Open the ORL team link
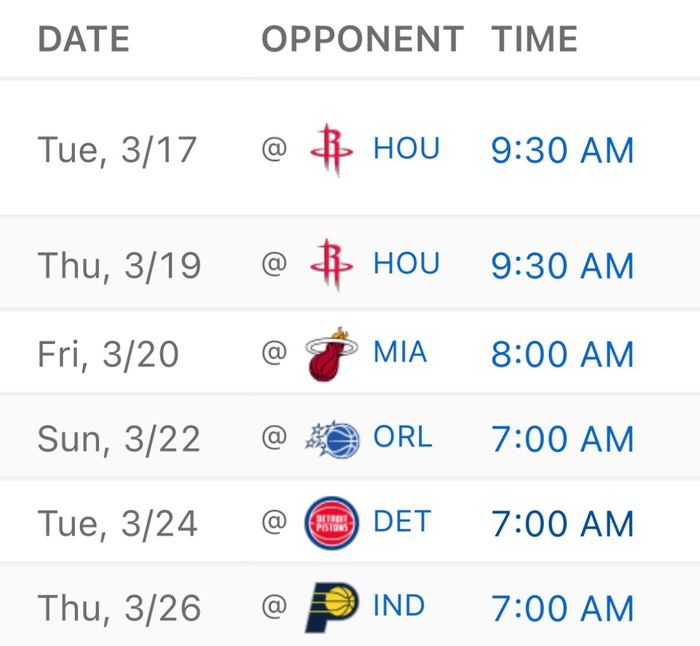The width and height of the screenshot is (700, 646). (x=402, y=437)
